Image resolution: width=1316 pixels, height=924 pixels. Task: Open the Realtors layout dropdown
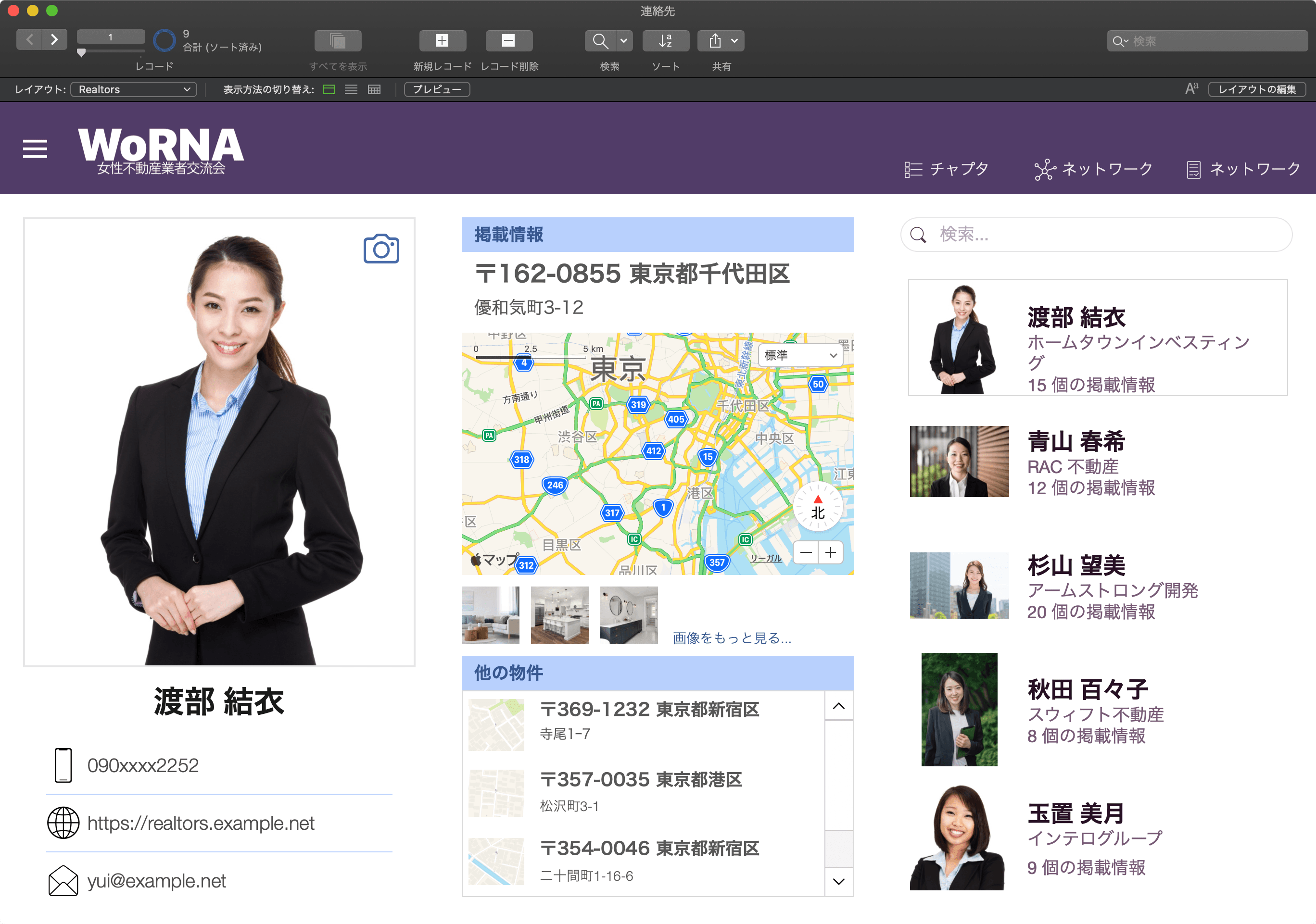[134, 89]
